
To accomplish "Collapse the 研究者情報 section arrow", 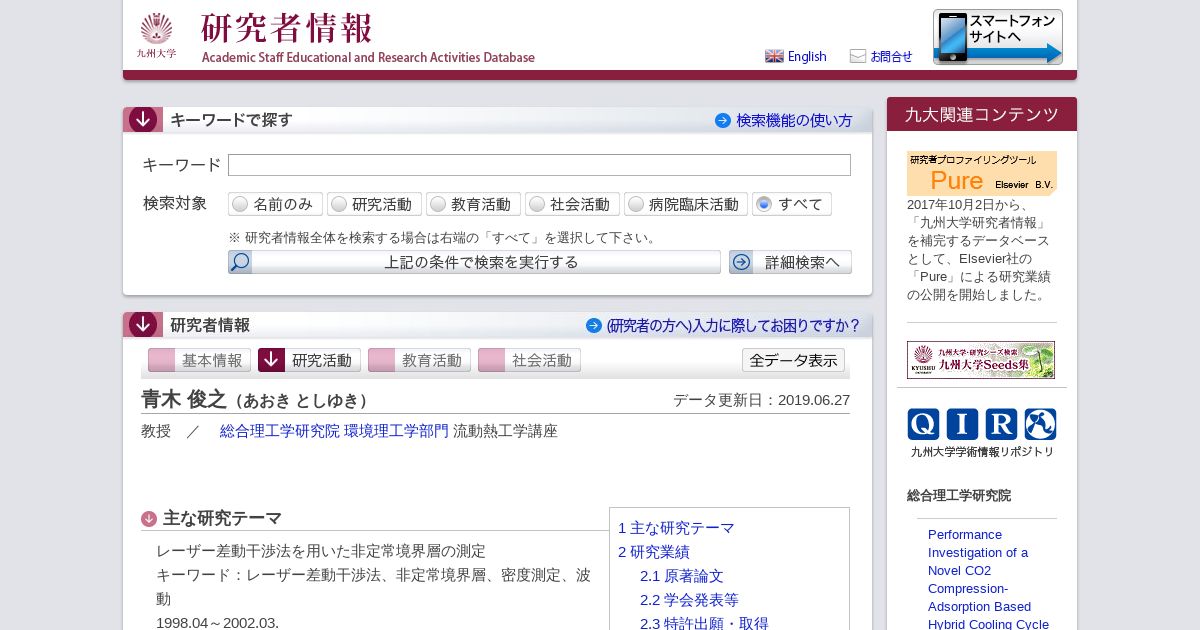I will click(143, 325).
